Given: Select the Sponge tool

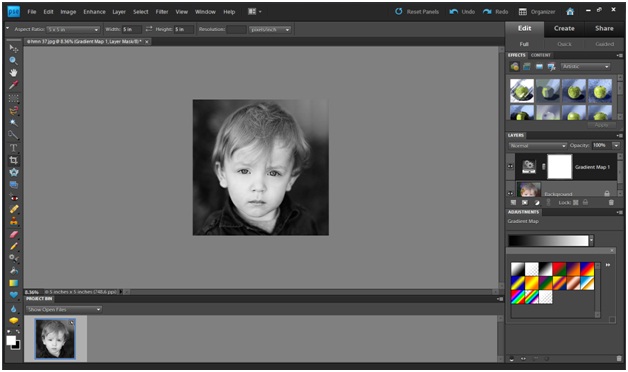Looking at the screenshot, I should (x=14, y=321).
